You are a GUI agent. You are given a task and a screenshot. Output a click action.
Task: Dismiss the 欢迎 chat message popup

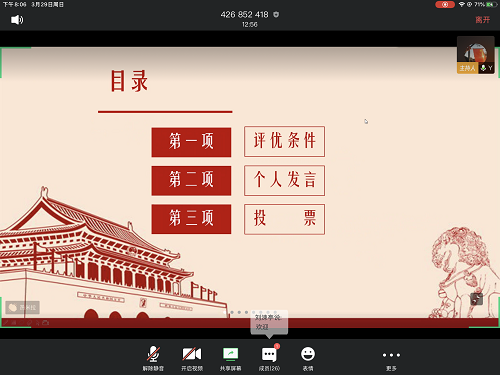coord(269,322)
